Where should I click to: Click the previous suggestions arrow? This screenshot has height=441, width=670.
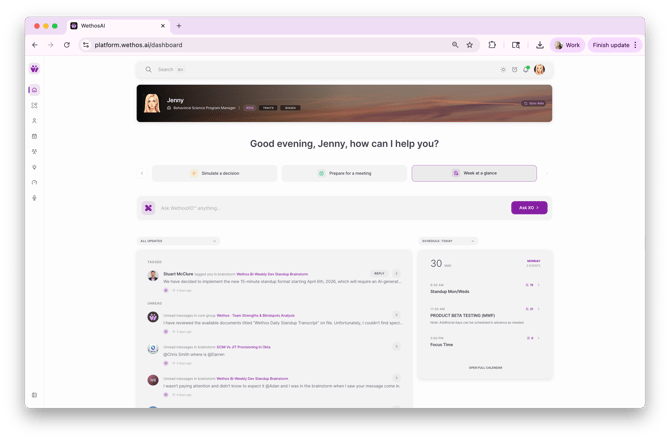point(142,173)
